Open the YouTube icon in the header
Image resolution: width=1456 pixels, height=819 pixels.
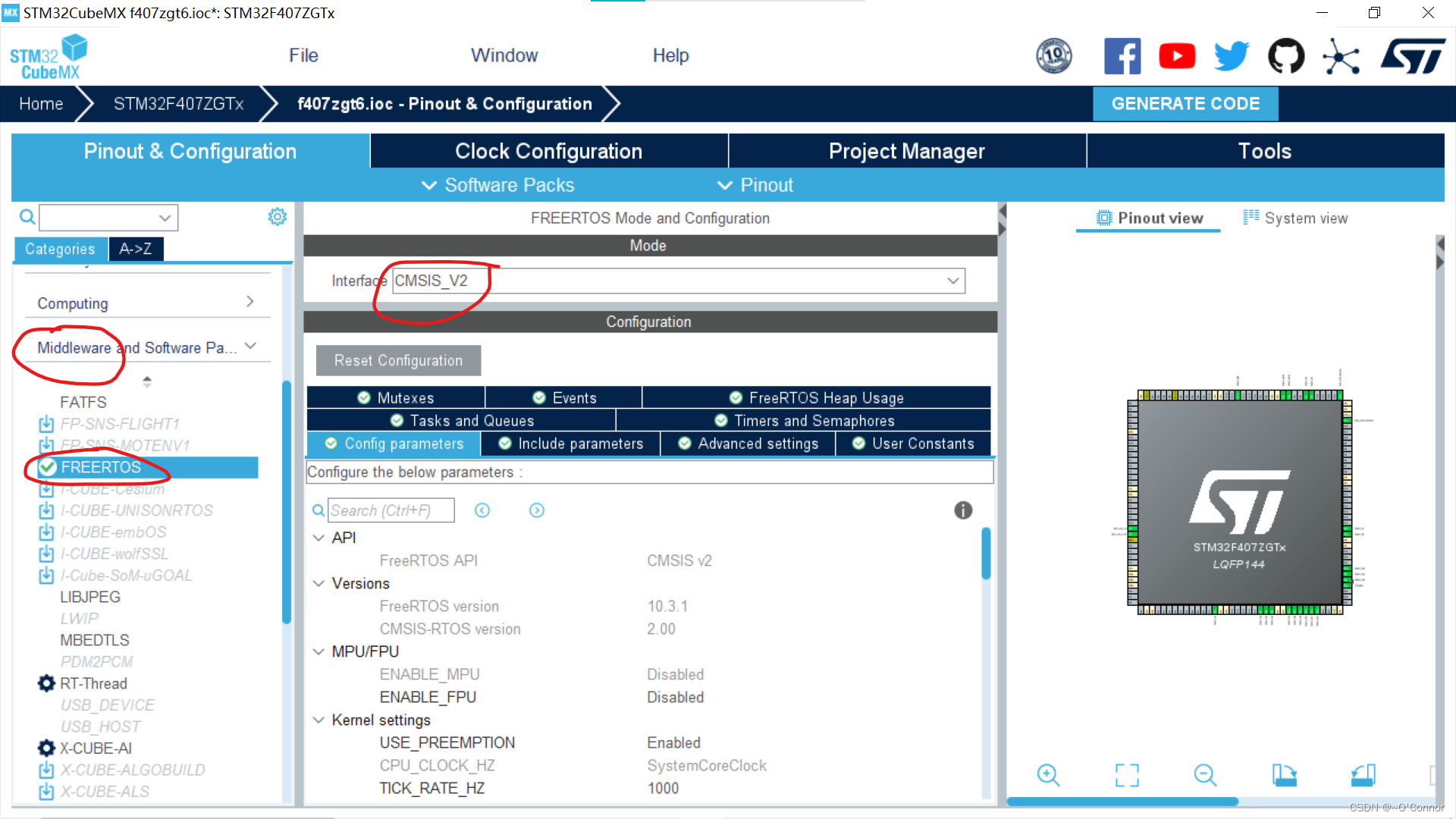point(1177,56)
